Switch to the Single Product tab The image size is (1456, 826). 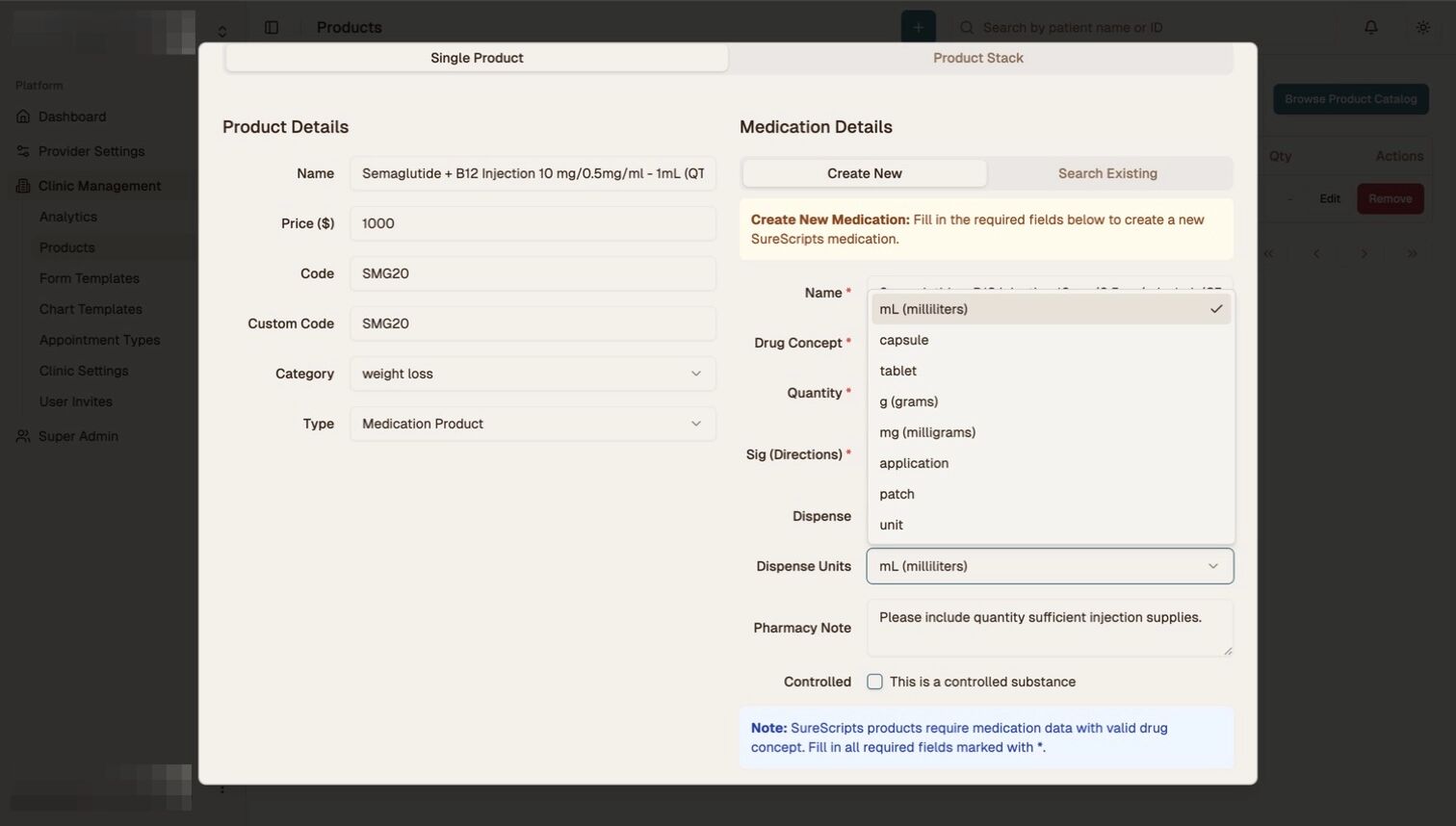point(477,58)
